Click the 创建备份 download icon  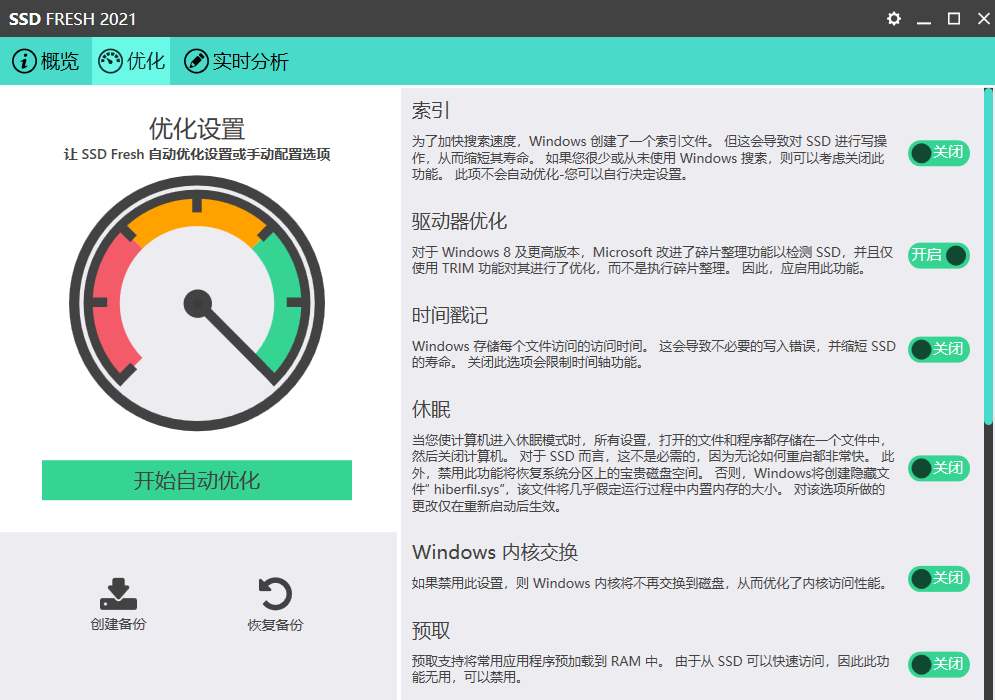coord(118,594)
